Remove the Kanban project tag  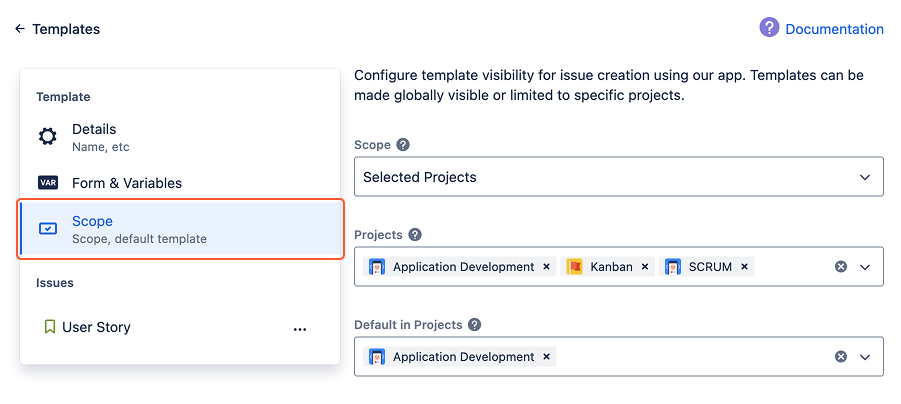point(645,267)
